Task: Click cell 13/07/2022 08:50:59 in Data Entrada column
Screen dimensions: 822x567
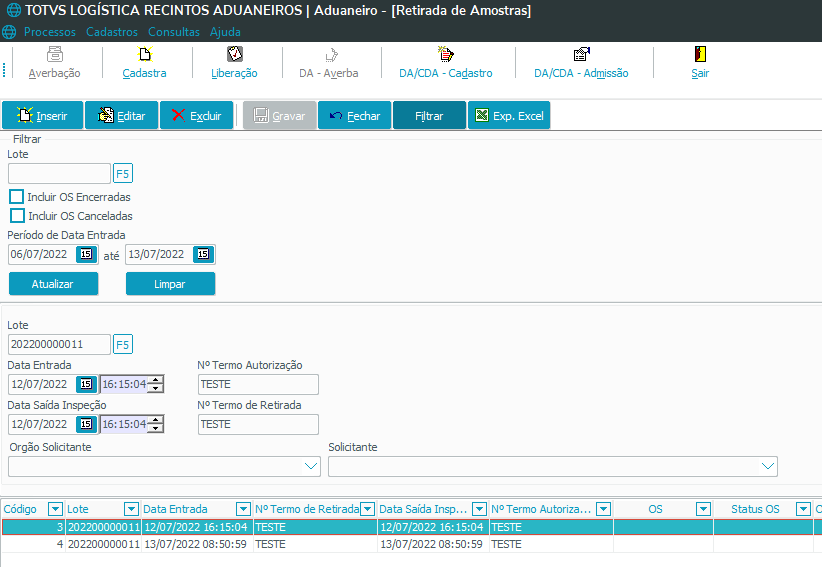Action: click(196, 544)
